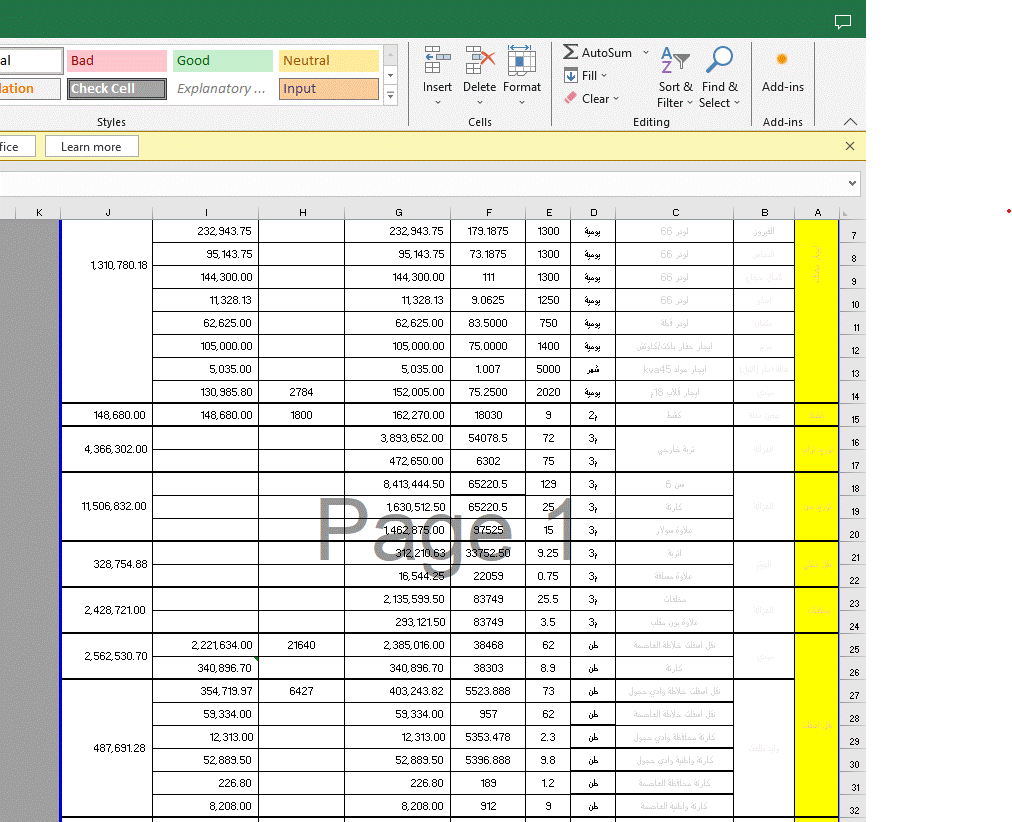Click the Delete cells icon
1012x822 pixels.
480,60
